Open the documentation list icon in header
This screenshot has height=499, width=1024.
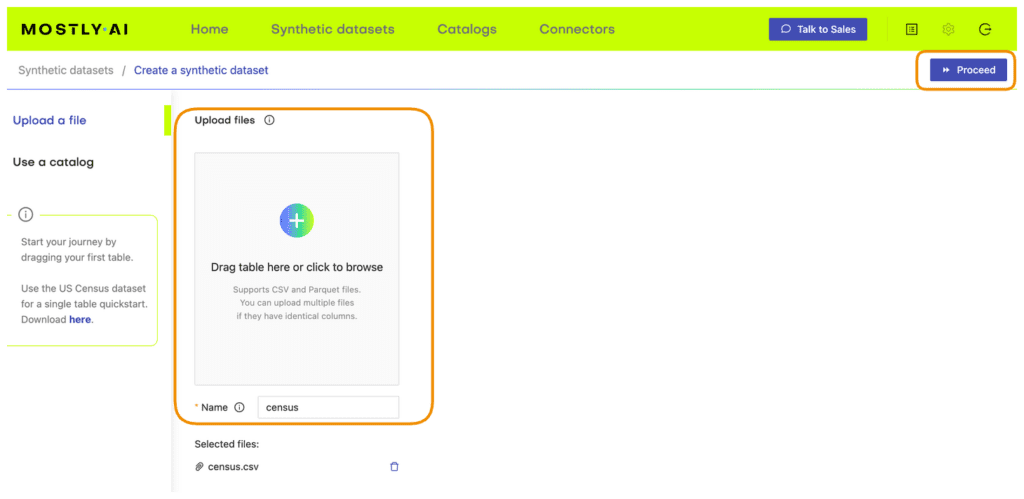point(912,29)
